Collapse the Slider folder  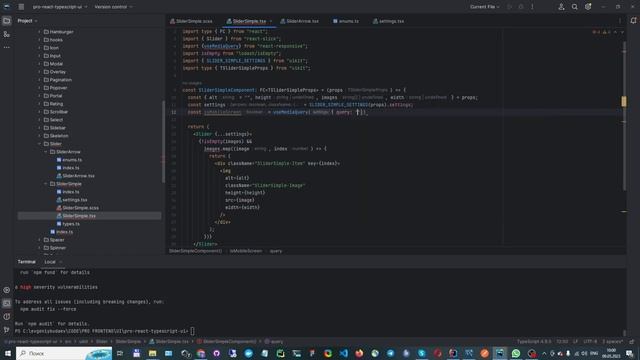click(x=40, y=144)
